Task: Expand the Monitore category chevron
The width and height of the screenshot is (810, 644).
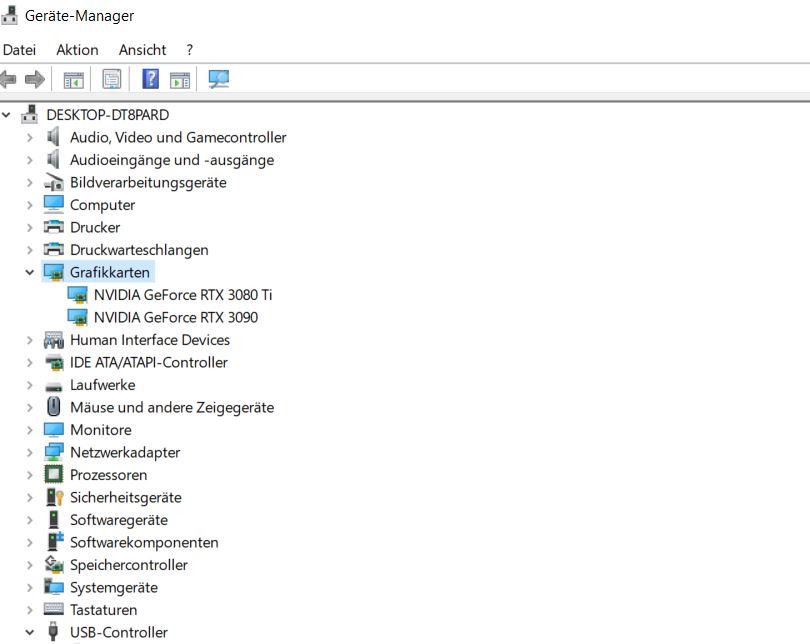Action: [x=30, y=430]
